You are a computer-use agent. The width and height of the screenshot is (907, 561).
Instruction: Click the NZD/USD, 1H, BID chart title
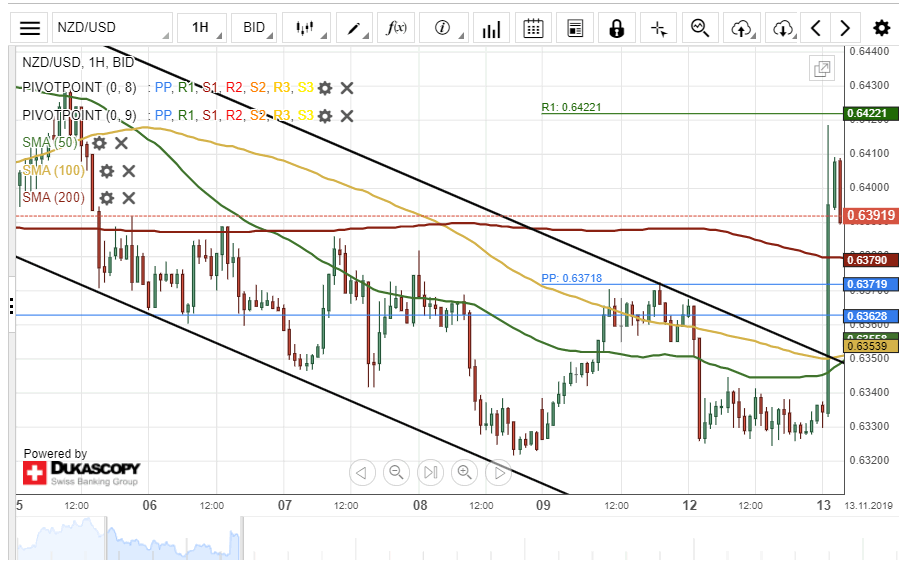pyautogui.click(x=78, y=62)
